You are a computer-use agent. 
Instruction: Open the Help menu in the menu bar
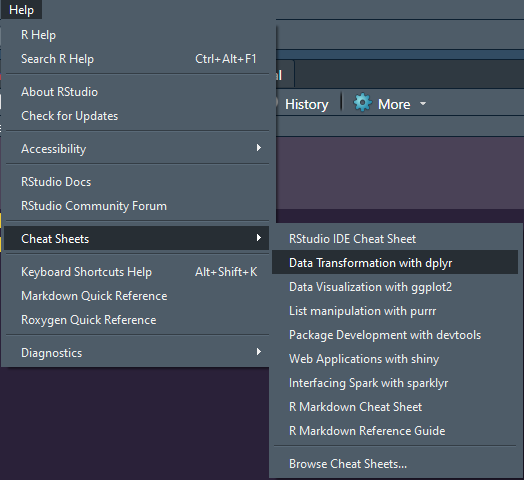21,10
